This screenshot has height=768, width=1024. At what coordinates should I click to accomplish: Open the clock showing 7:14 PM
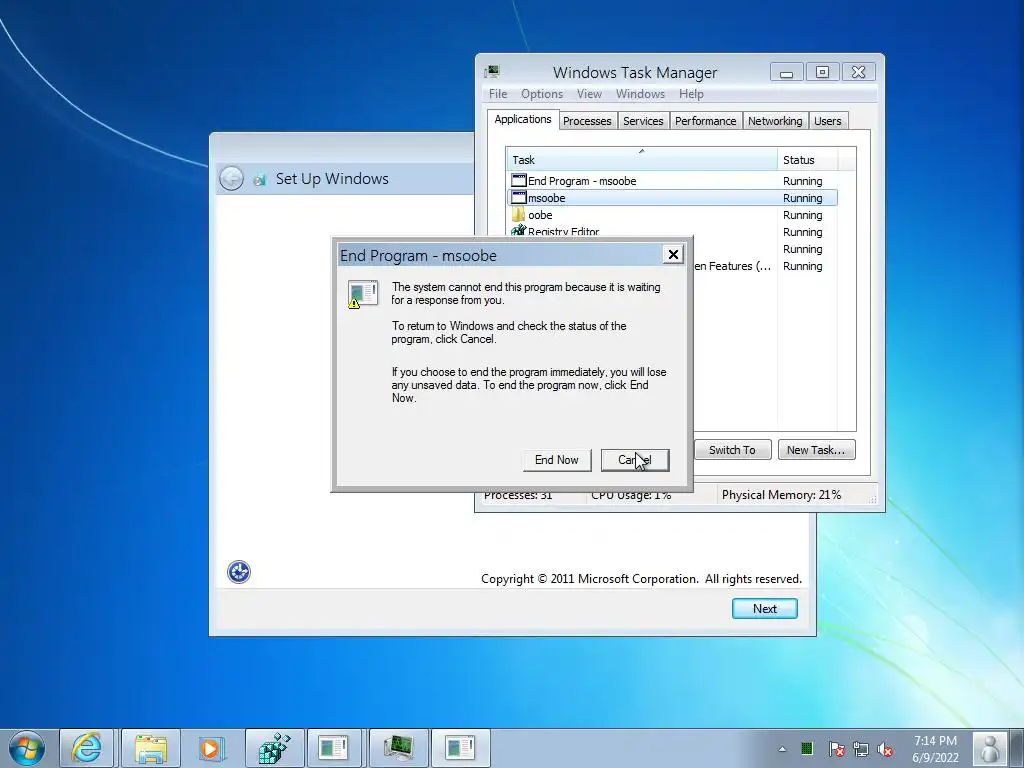(x=935, y=749)
